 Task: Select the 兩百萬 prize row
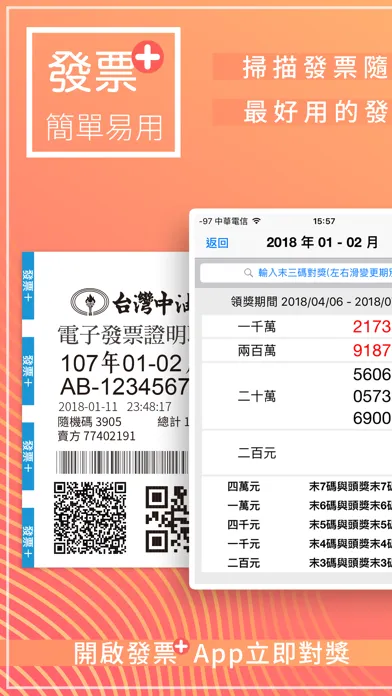tap(297, 351)
